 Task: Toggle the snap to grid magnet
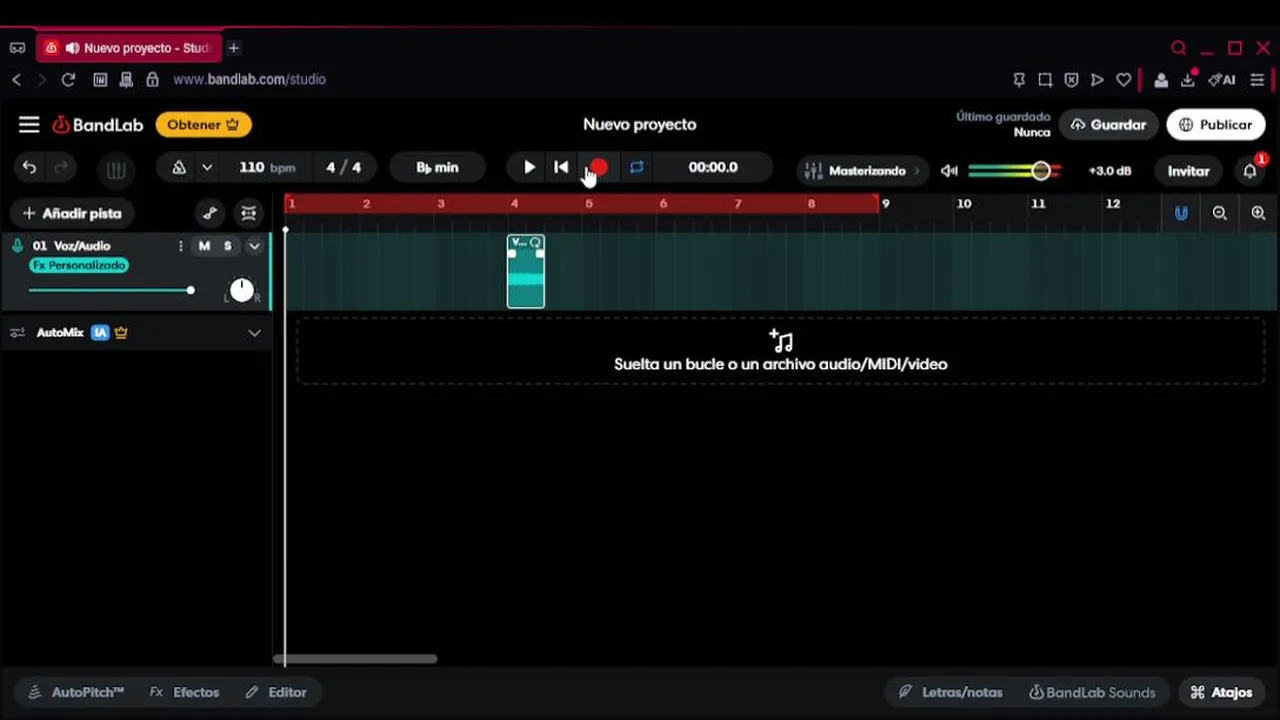1181,213
